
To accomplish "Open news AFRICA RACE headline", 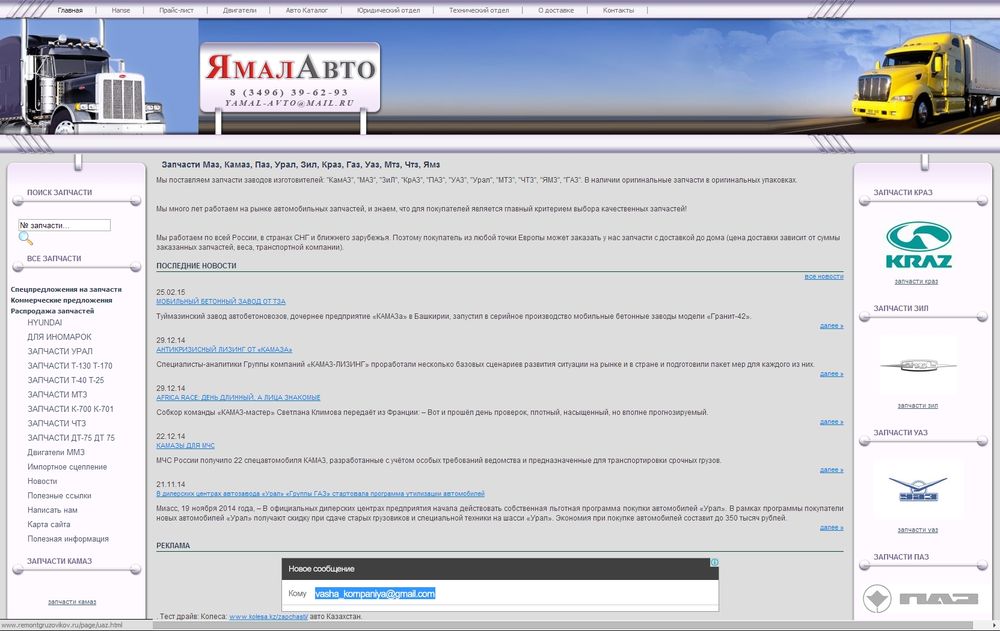I will 238,397.
